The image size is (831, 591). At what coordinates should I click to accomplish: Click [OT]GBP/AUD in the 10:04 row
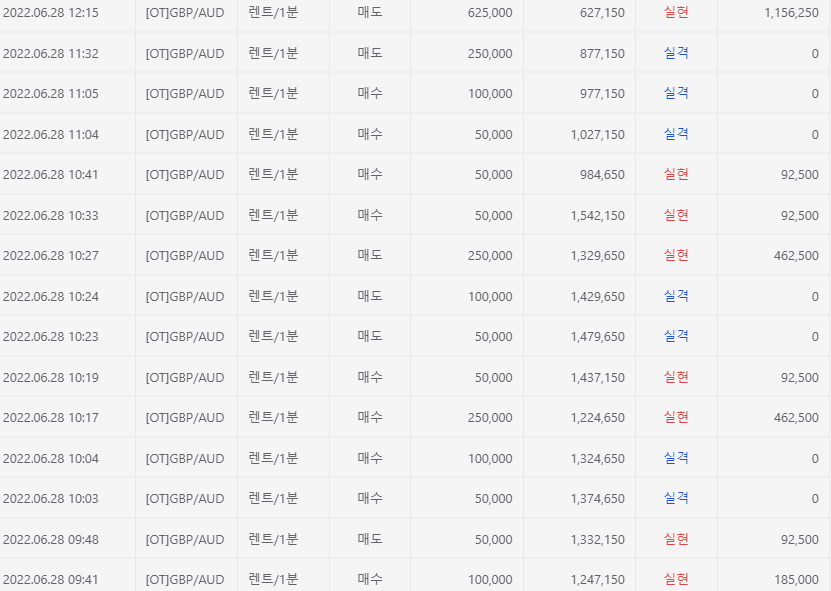click(x=185, y=458)
